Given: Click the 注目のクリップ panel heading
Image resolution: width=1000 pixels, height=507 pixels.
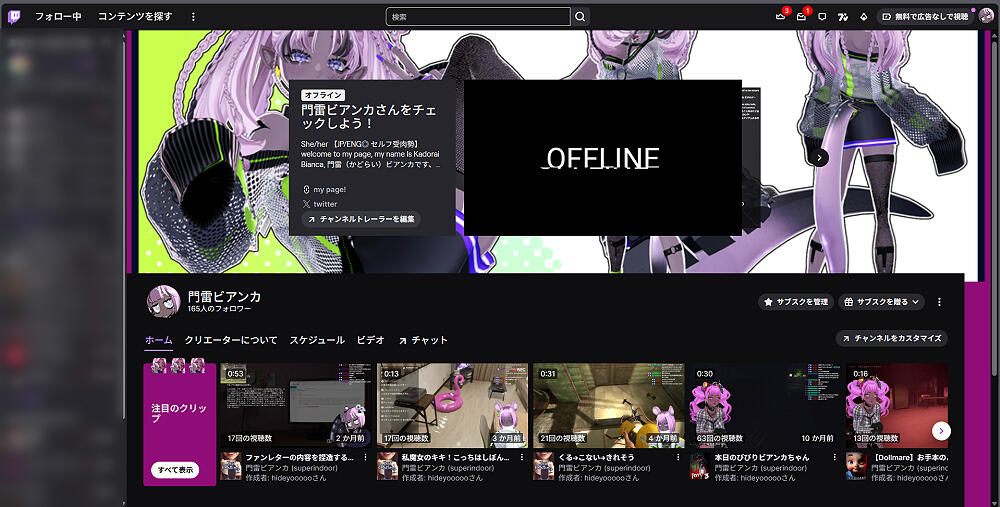Looking at the screenshot, I should [179, 413].
